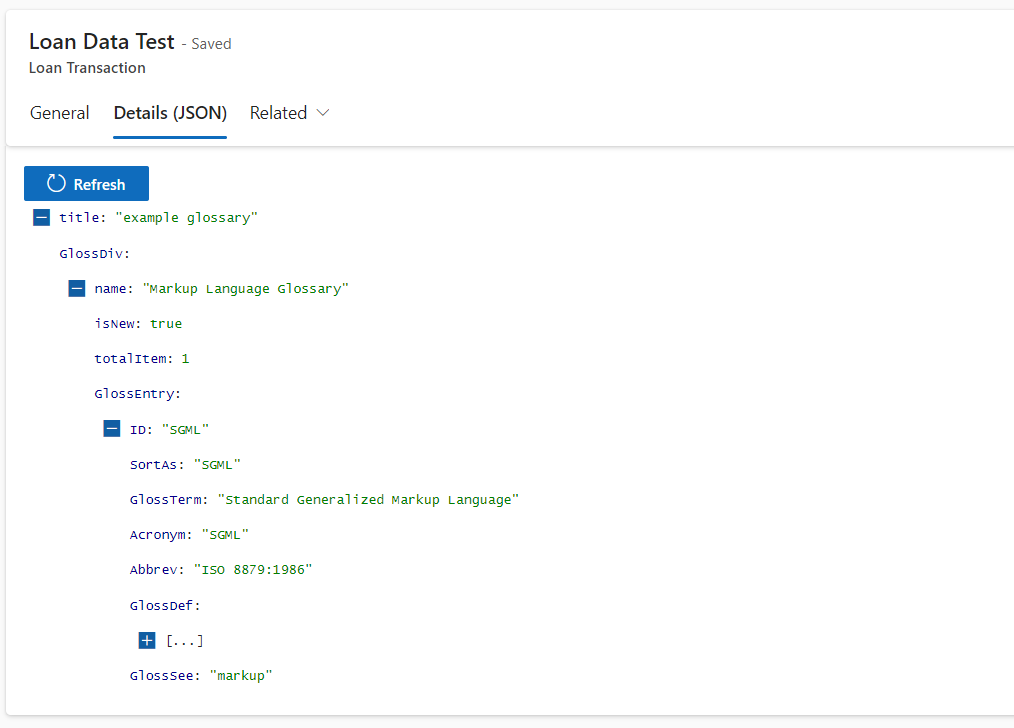Select the isNew: true row
This screenshot has height=728, width=1014.
pos(138,323)
